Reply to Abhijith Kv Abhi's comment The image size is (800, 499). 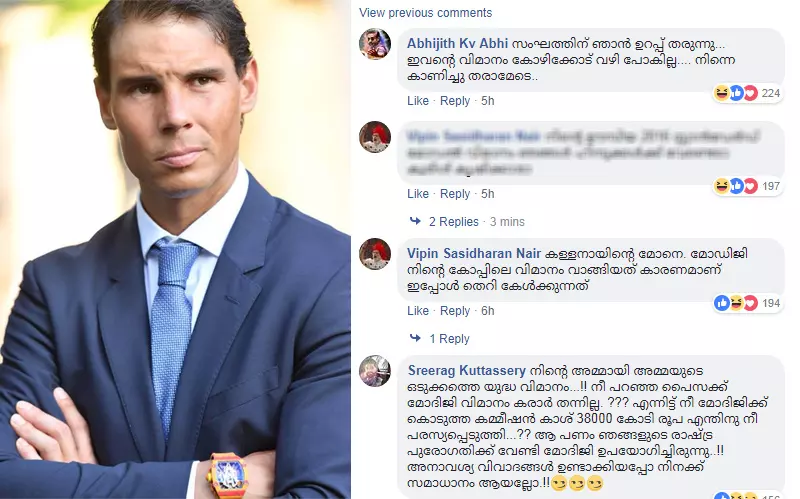click(455, 101)
